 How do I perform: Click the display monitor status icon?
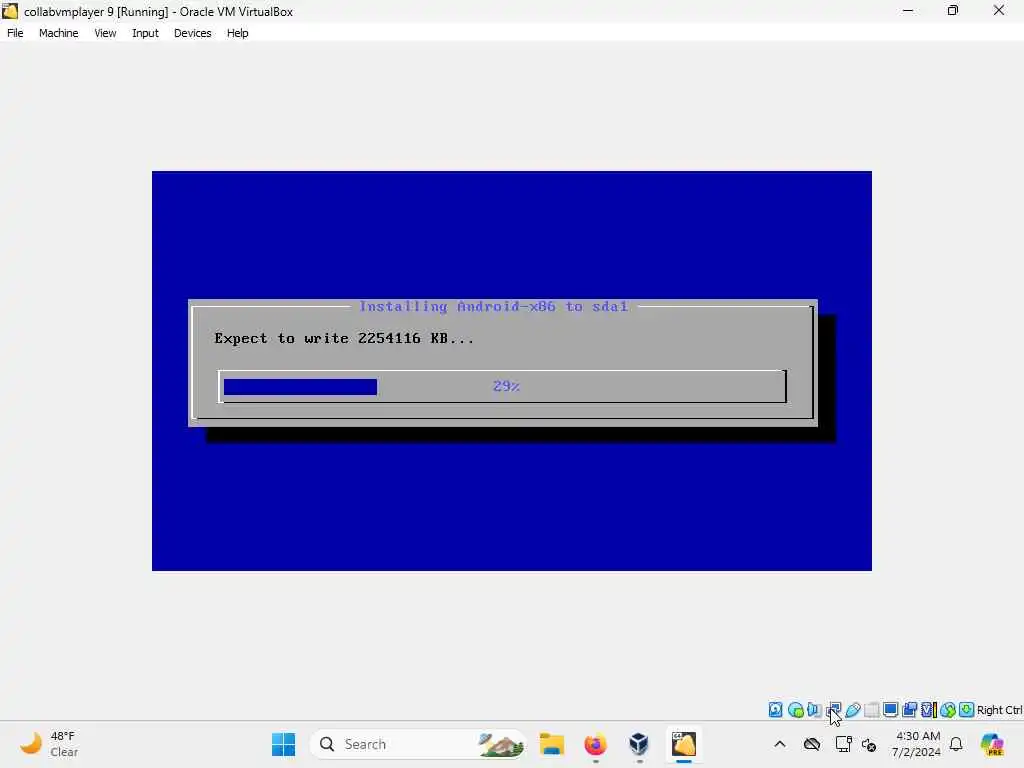pos(890,709)
